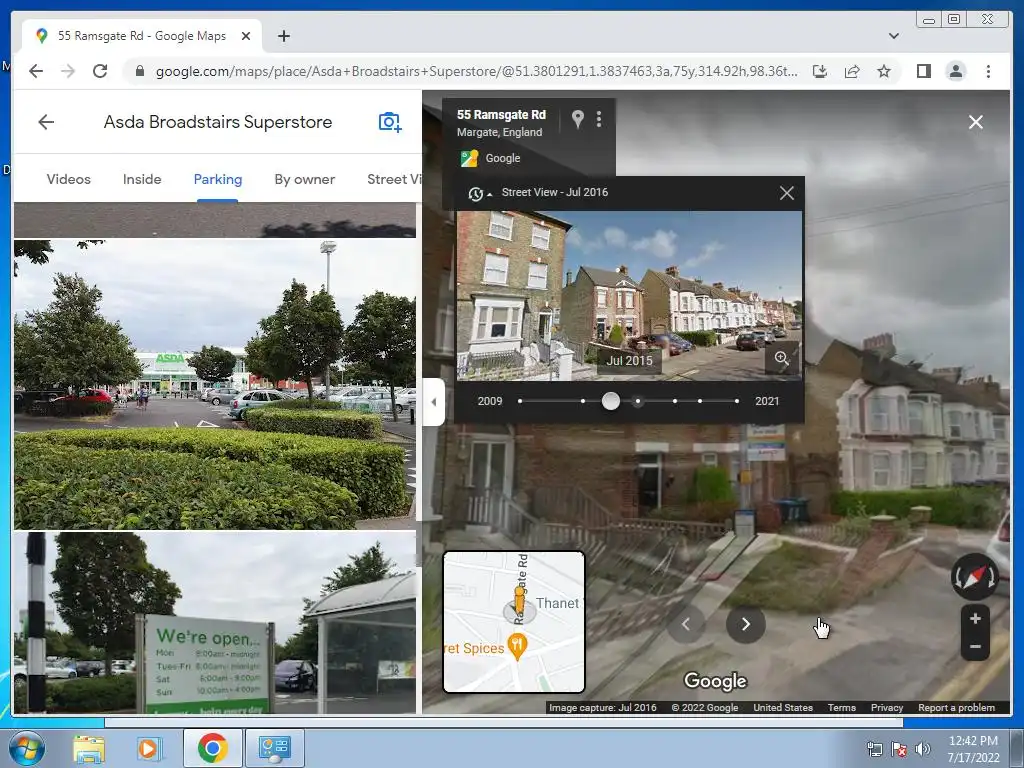Viewport: 1024px width, 768px height.
Task: Click the Privacy link
Action: click(x=887, y=707)
